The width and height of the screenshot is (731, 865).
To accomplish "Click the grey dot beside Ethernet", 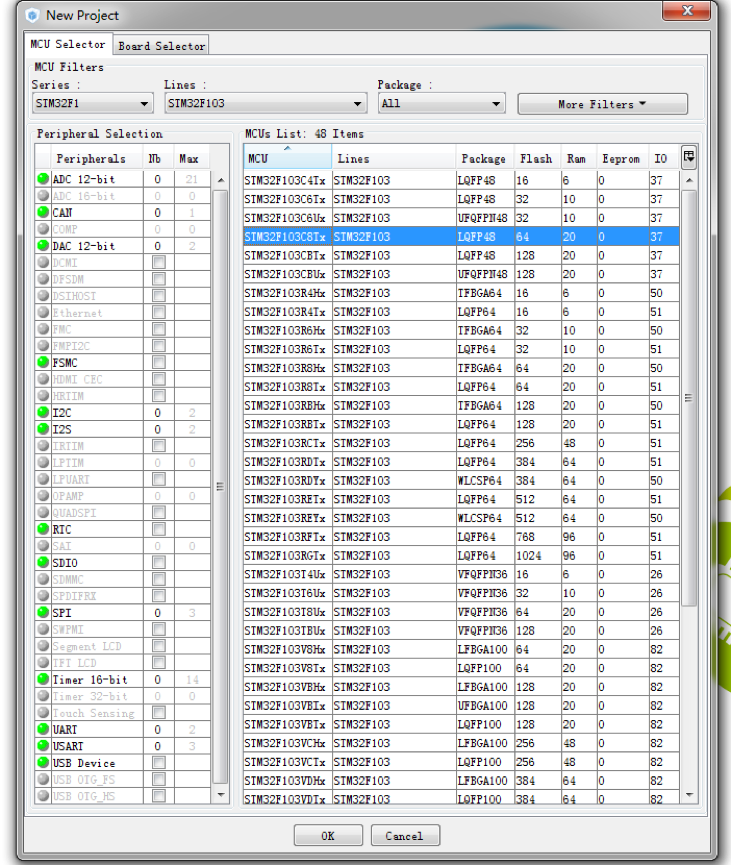I will (x=42, y=312).
